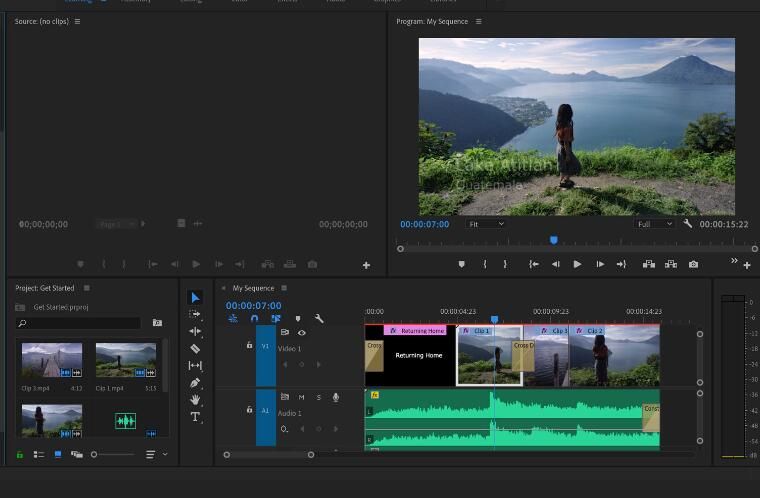Play the sequence in Program monitor
This screenshot has width=760, height=498.
tap(577, 264)
